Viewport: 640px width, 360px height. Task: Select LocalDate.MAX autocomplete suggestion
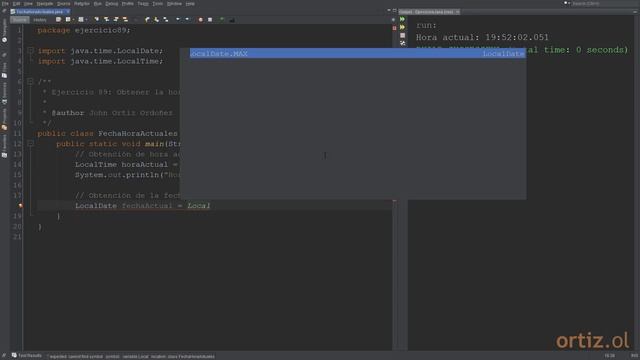[358, 53]
